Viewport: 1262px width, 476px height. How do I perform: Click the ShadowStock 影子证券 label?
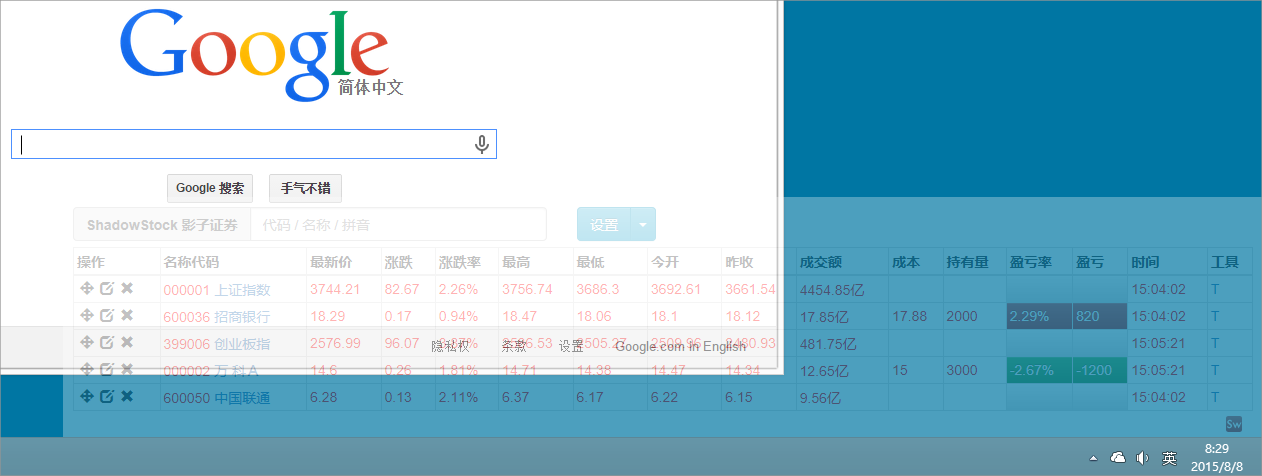(162, 225)
